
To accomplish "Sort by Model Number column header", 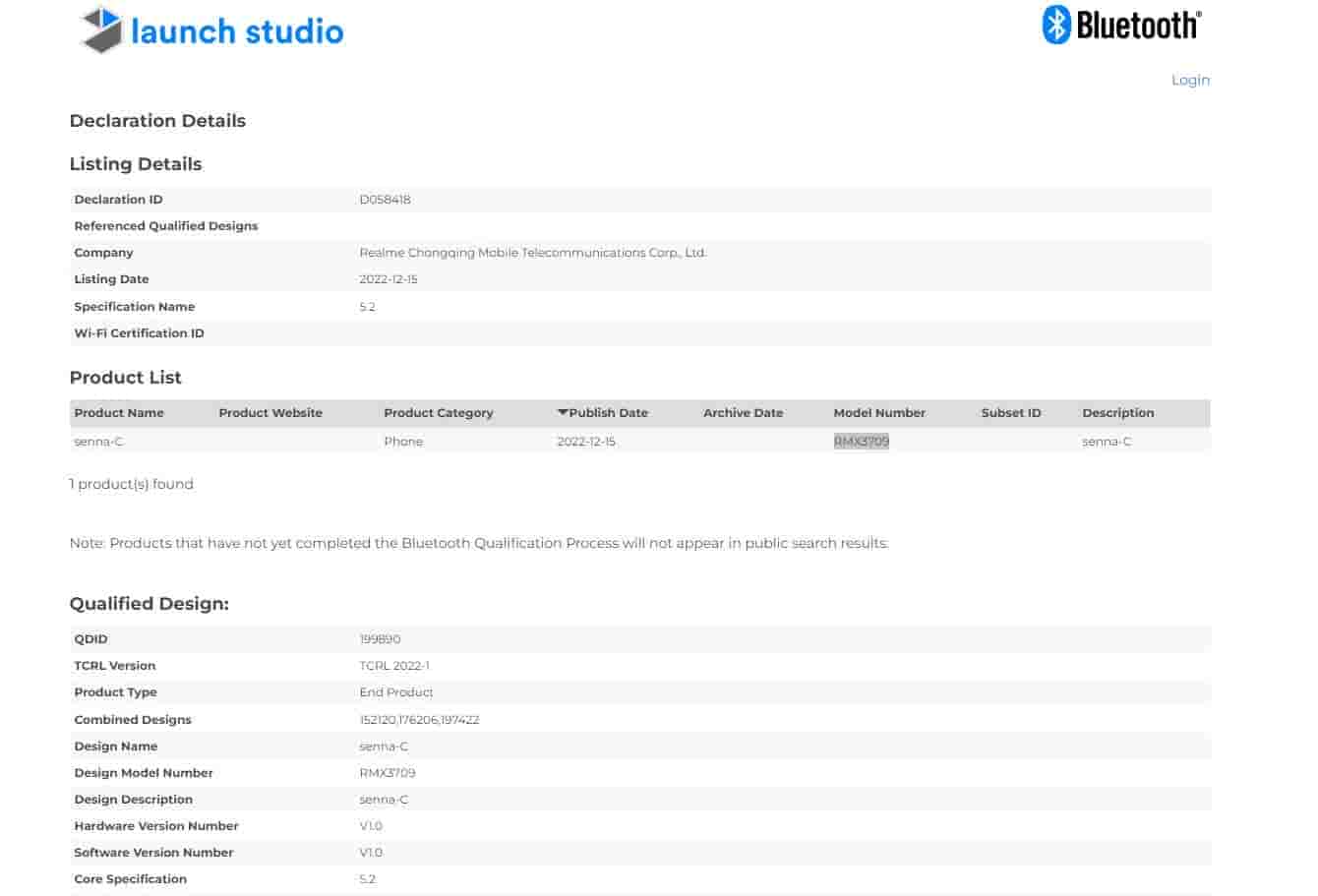I will pyautogui.click(x=879, y=413).
